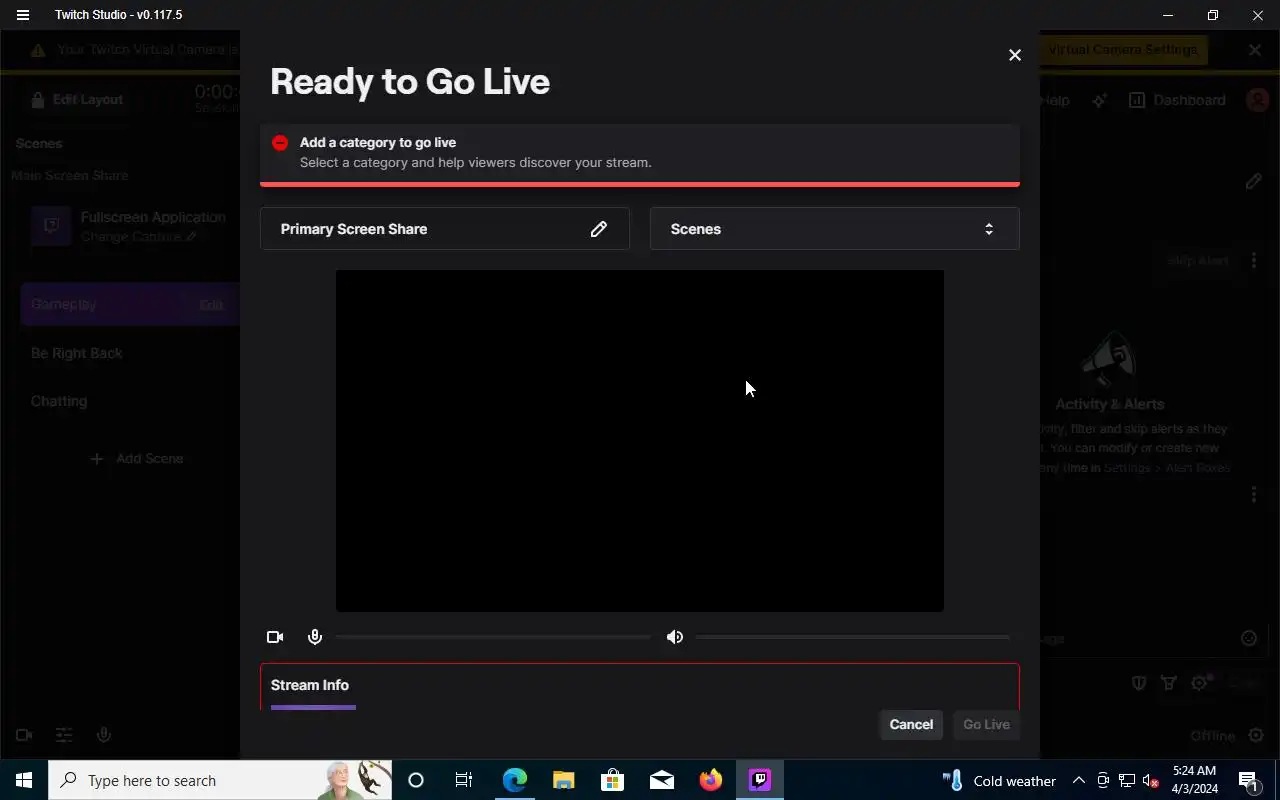
Task: Open Mail app from the taskbar
Action: (662, 781)
